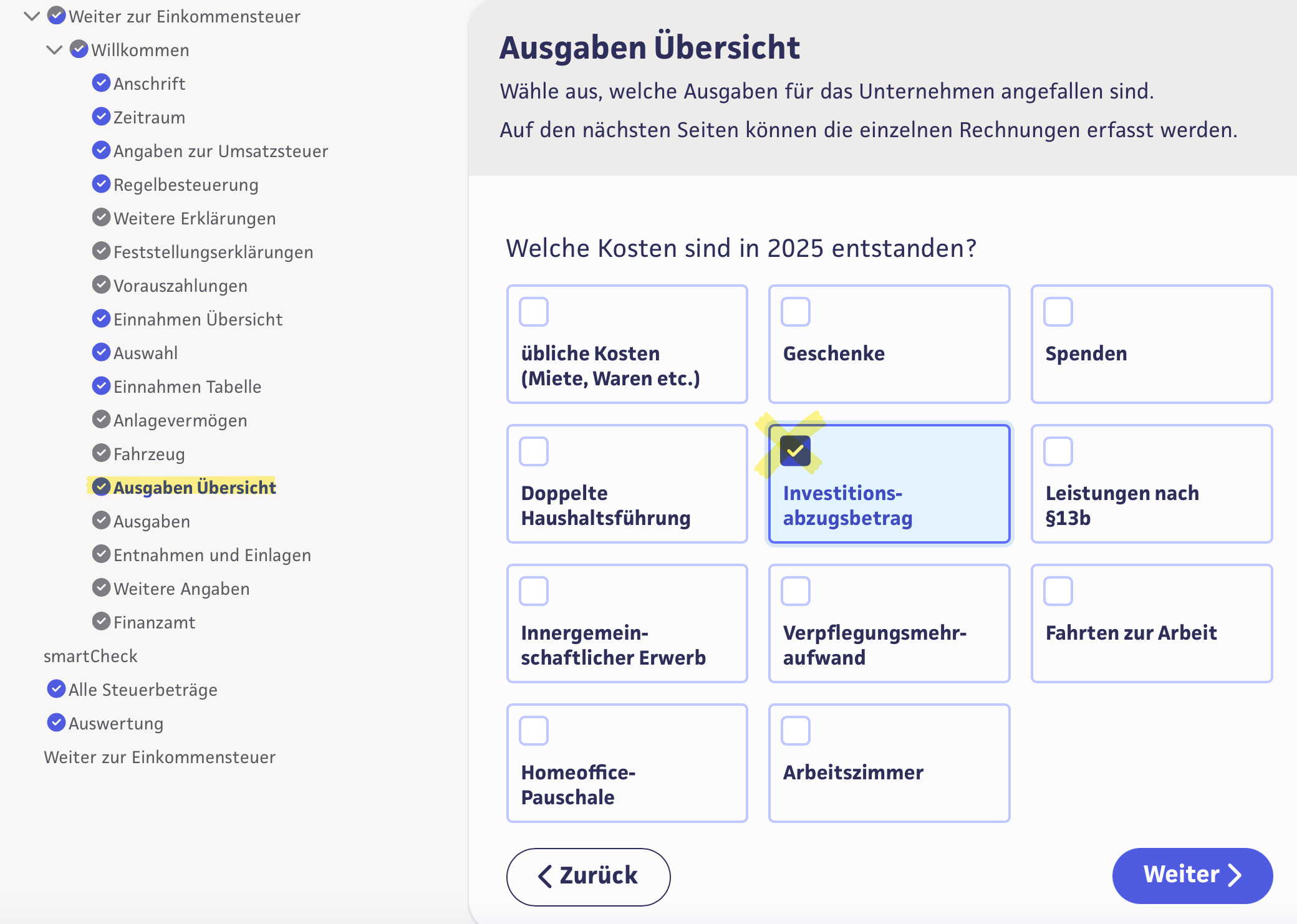Check the Geschenke checkbox
This screenshot has height=924, width=1297.
point(796,312)
